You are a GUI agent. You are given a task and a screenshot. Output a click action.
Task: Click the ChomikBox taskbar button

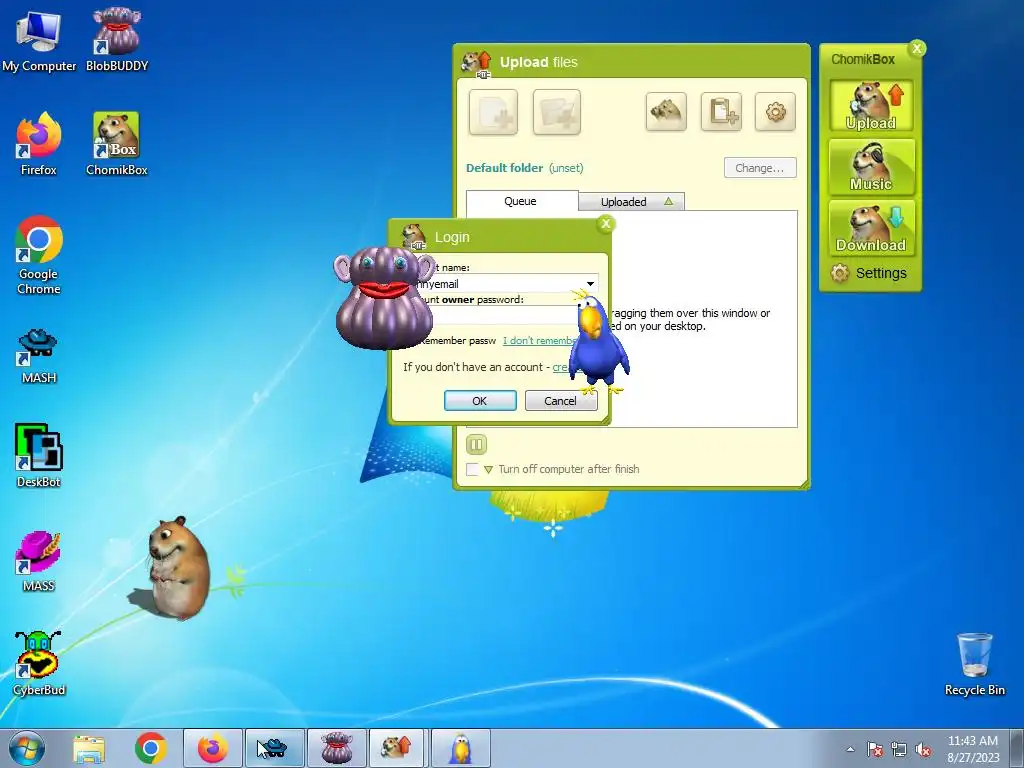pyautogui.click(x=398, y=748)
